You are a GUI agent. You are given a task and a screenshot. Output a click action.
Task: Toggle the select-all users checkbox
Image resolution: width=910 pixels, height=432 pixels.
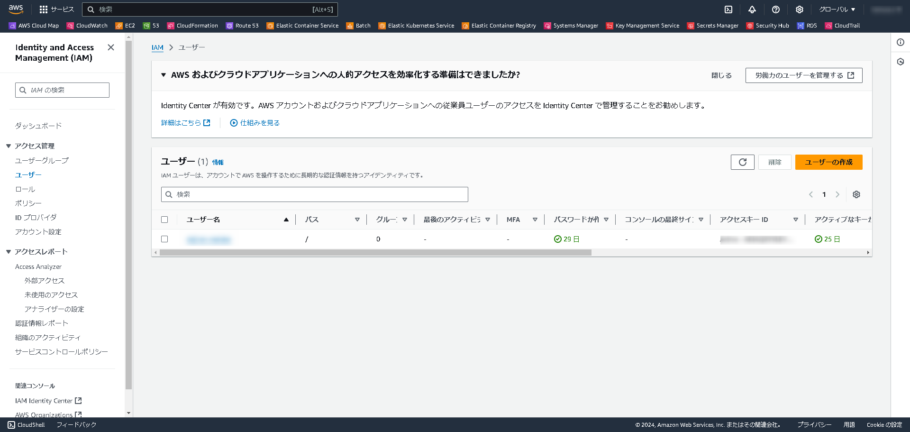(x=165, y=219)
